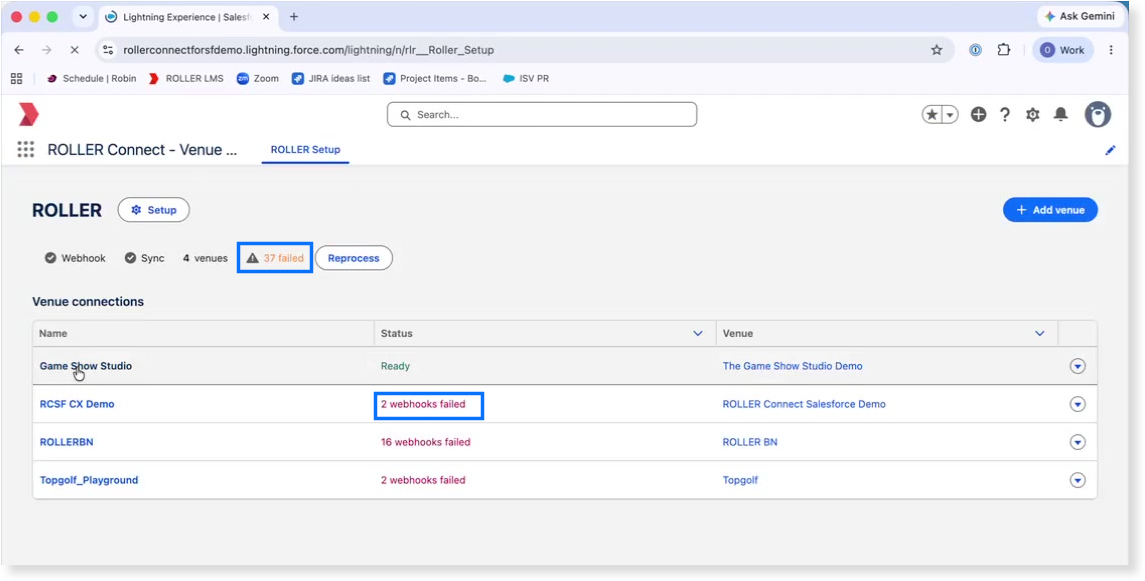This screenshot has width=1145, height=581.
Task: Open row actions for Game Show Studio
Action: click(x=1077, y=366)
